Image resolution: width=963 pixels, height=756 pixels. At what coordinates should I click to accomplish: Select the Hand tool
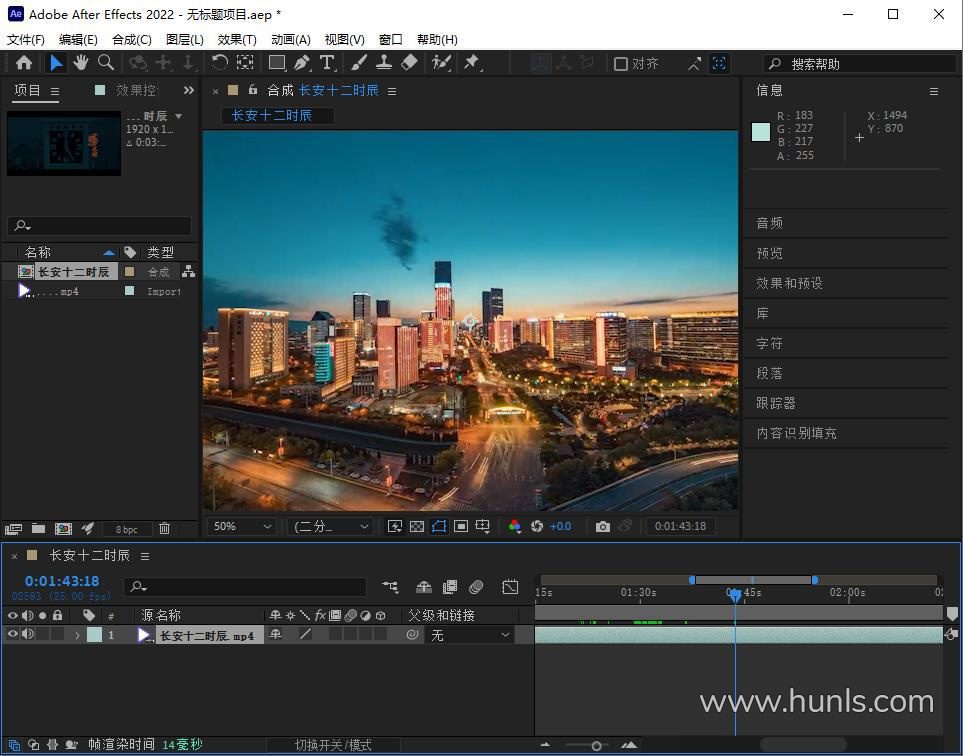[81, 63]
